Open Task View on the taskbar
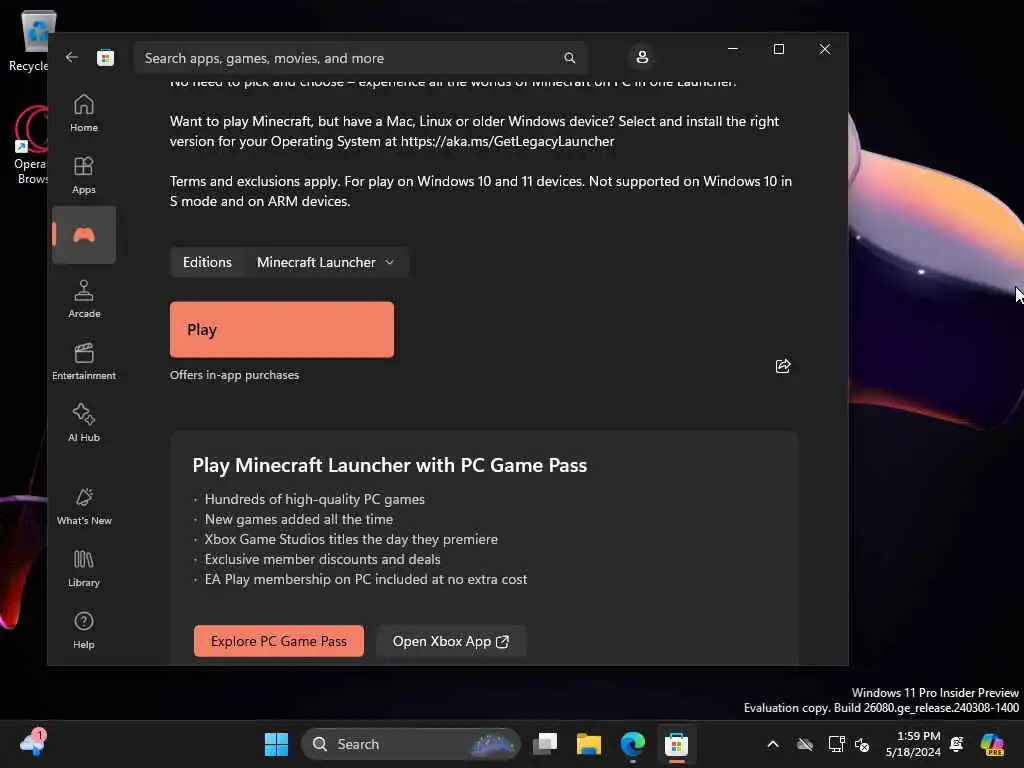 (x=545, y=744)
